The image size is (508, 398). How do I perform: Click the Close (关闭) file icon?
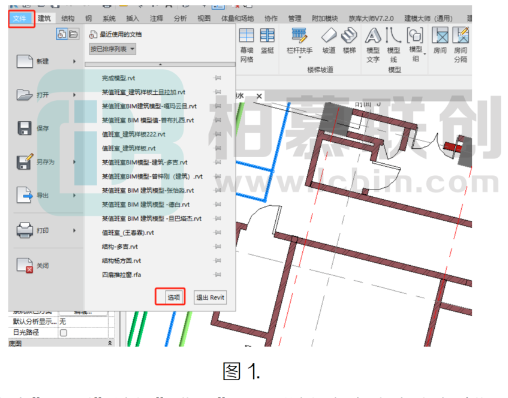point(25,265)
